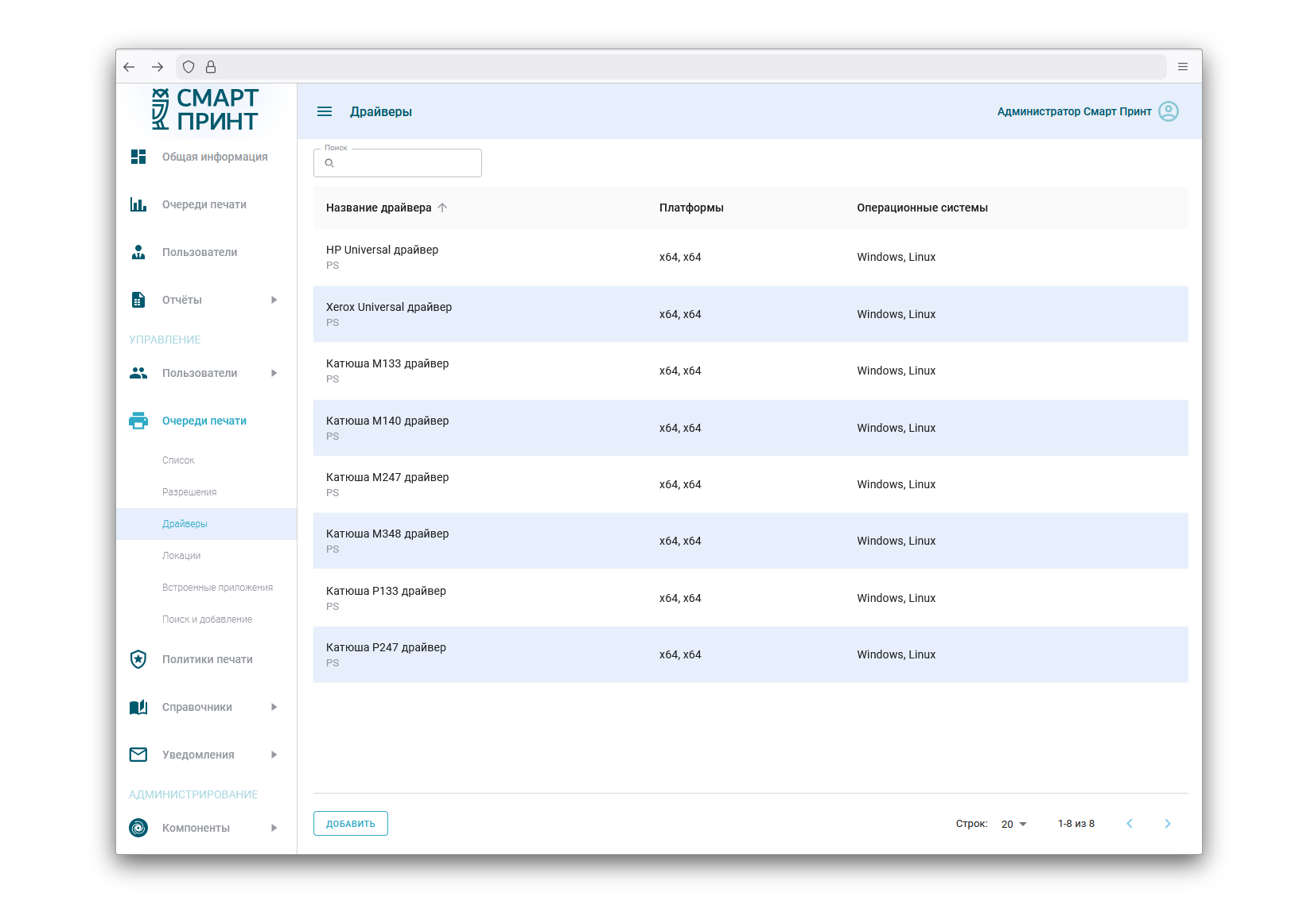Expand the Справочники submenu arrow
The image size is (1303, 924).
(x=274, y=707)
